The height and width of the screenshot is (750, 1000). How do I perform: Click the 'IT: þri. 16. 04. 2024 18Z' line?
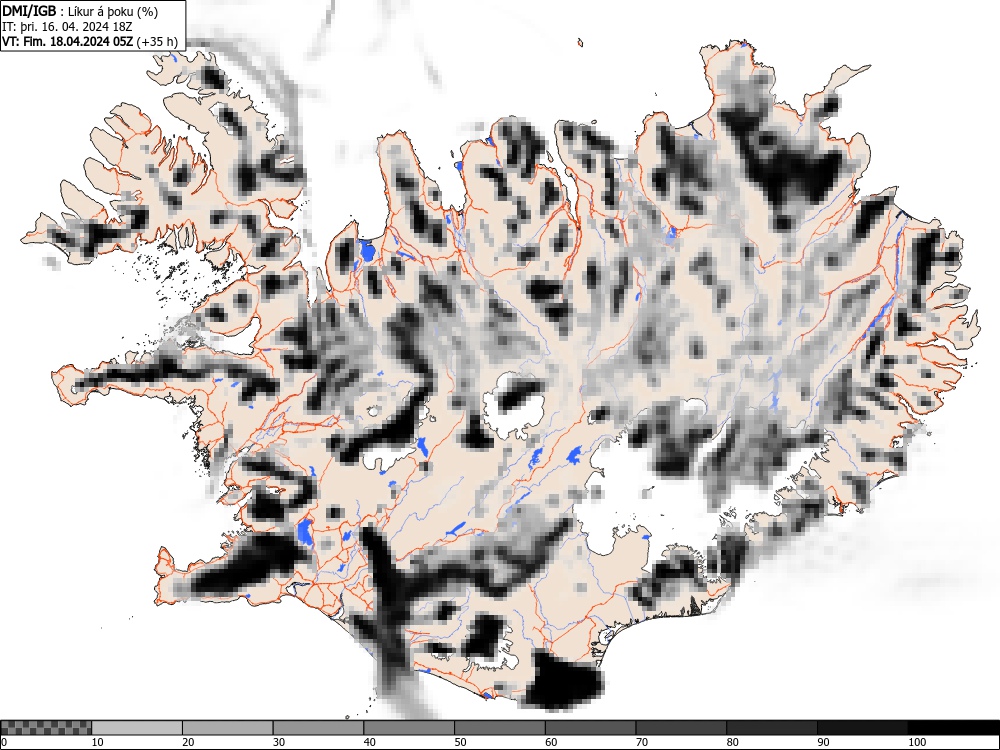67,27
